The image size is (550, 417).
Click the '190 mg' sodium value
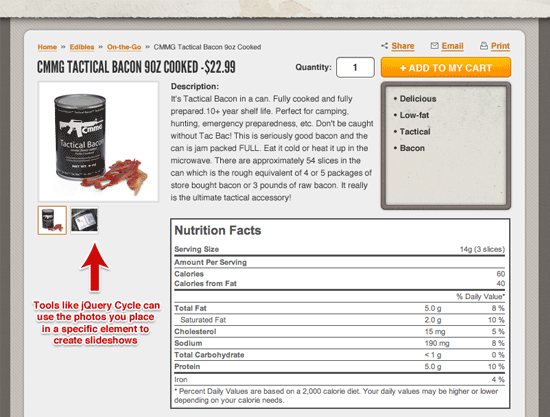click(437, 343)
